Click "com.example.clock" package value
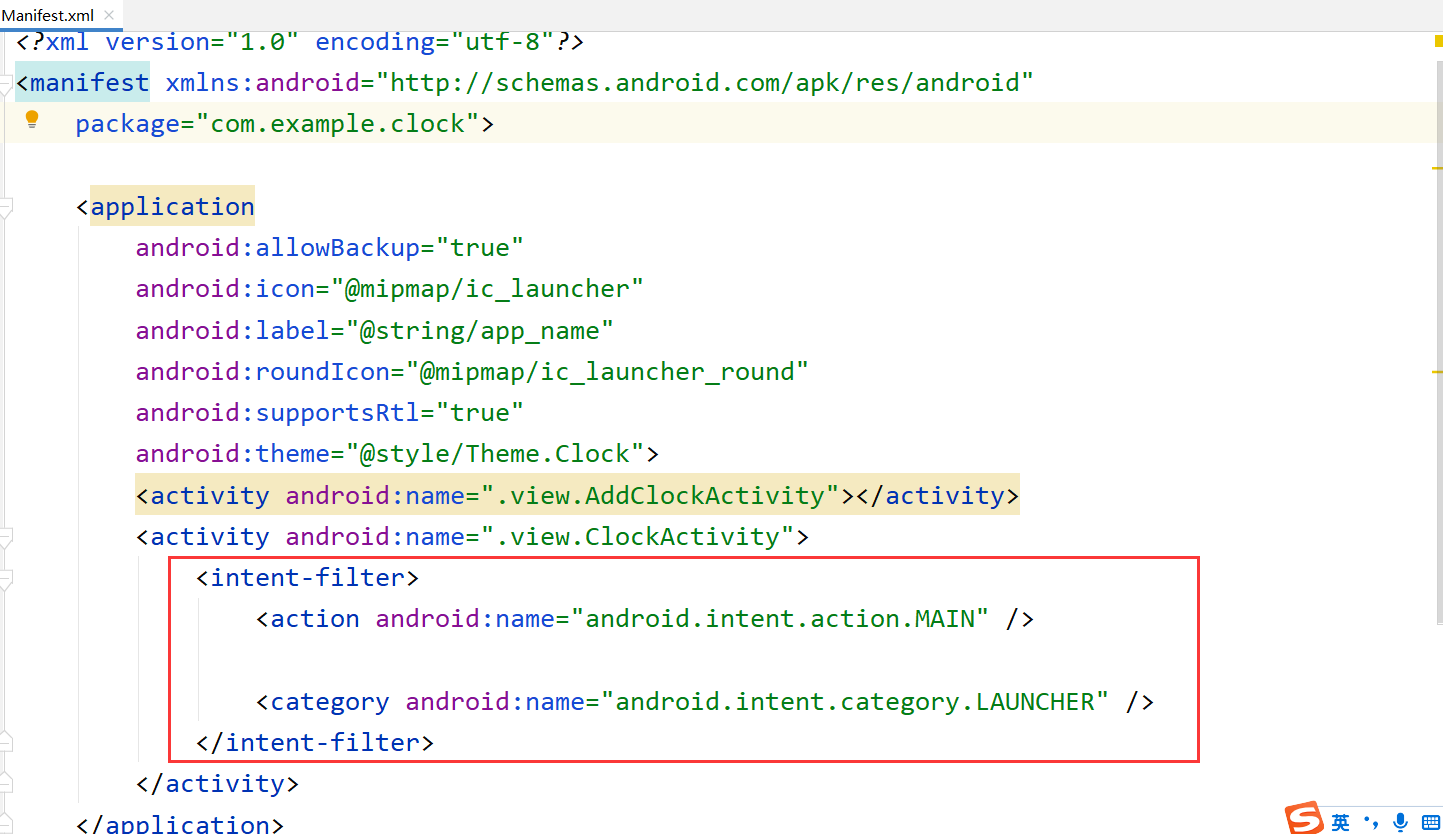The image size is (1443, 834). point(338,124)
